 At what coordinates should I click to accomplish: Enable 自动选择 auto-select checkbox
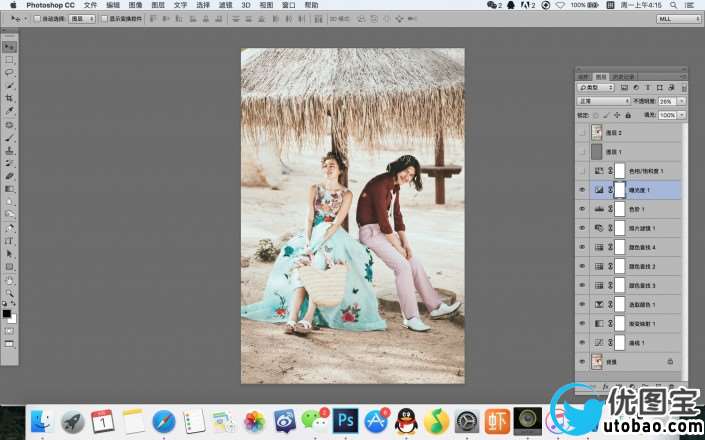click(x=38, y=19)
